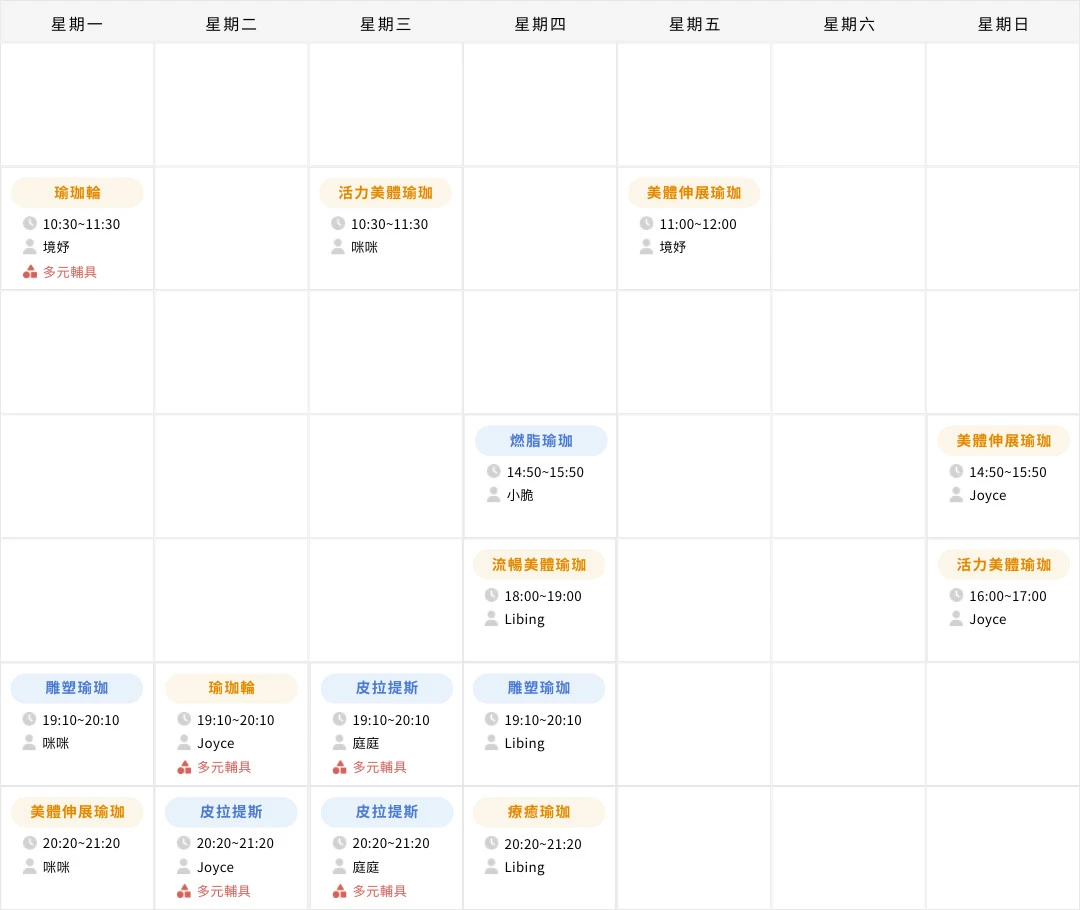Viewport: 1080px width, 910px height.
Task: Click 多元輔具 label in Monday 瑜珈輪 class
Action: (70, 272)
